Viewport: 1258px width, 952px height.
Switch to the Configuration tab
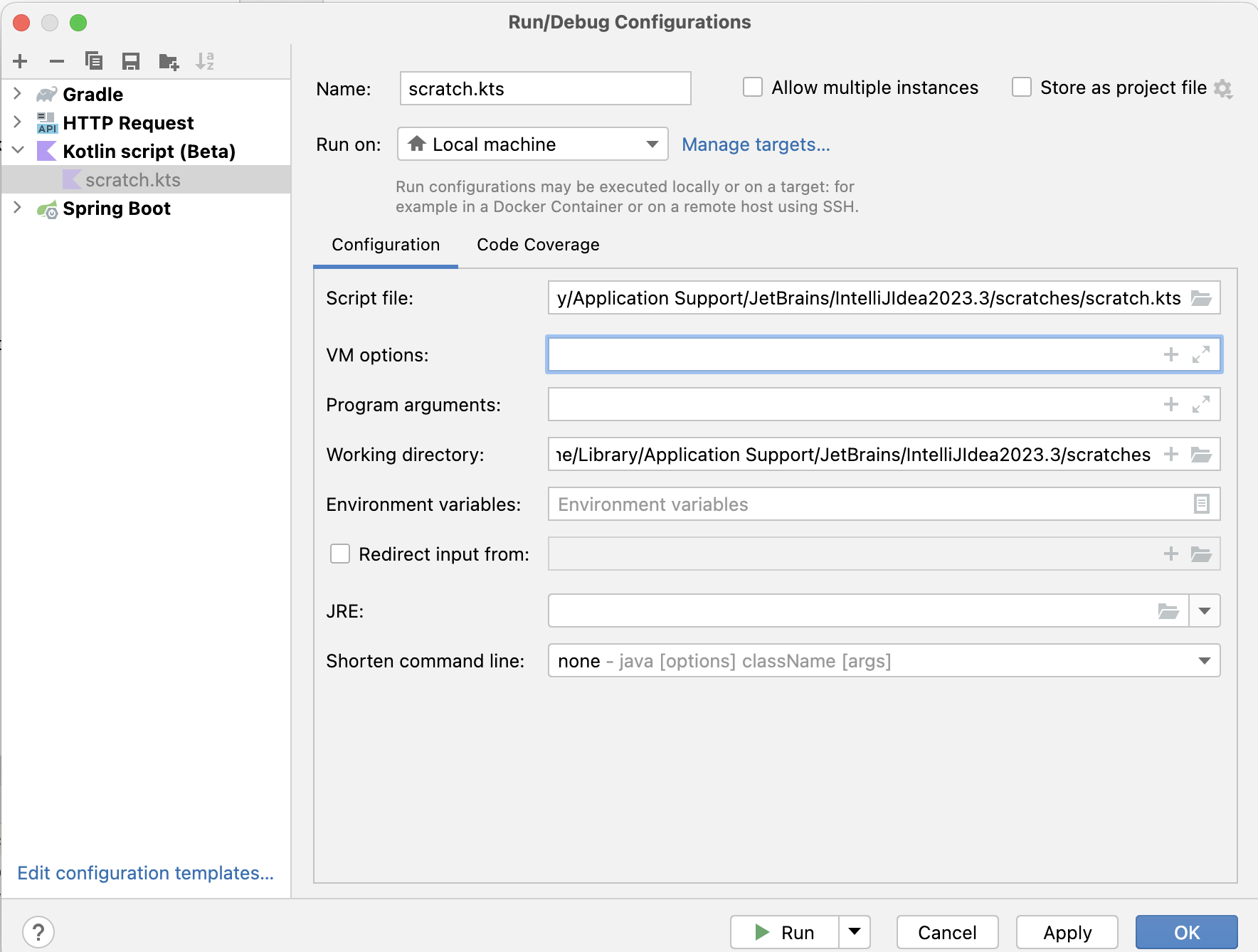coord(386,245)
